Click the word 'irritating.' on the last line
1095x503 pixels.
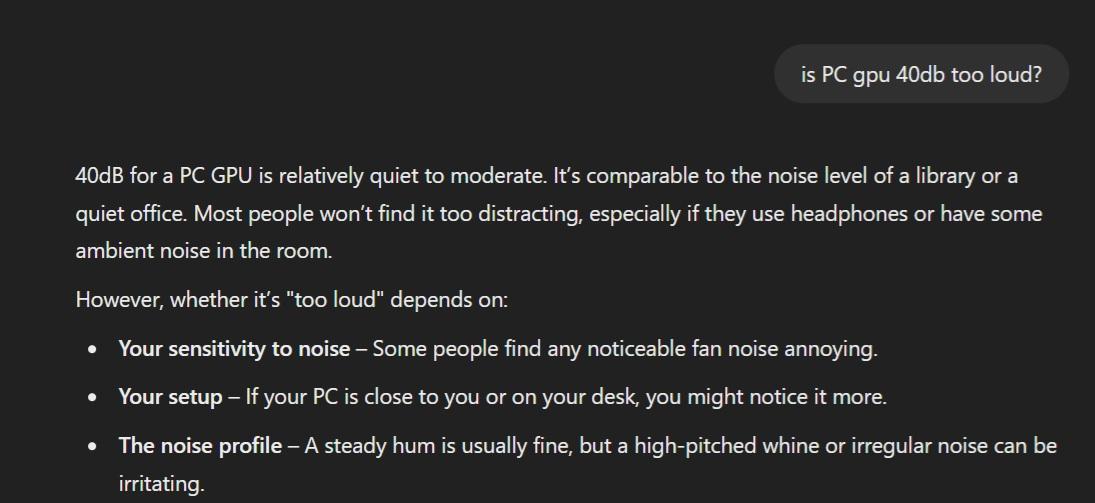161,485
